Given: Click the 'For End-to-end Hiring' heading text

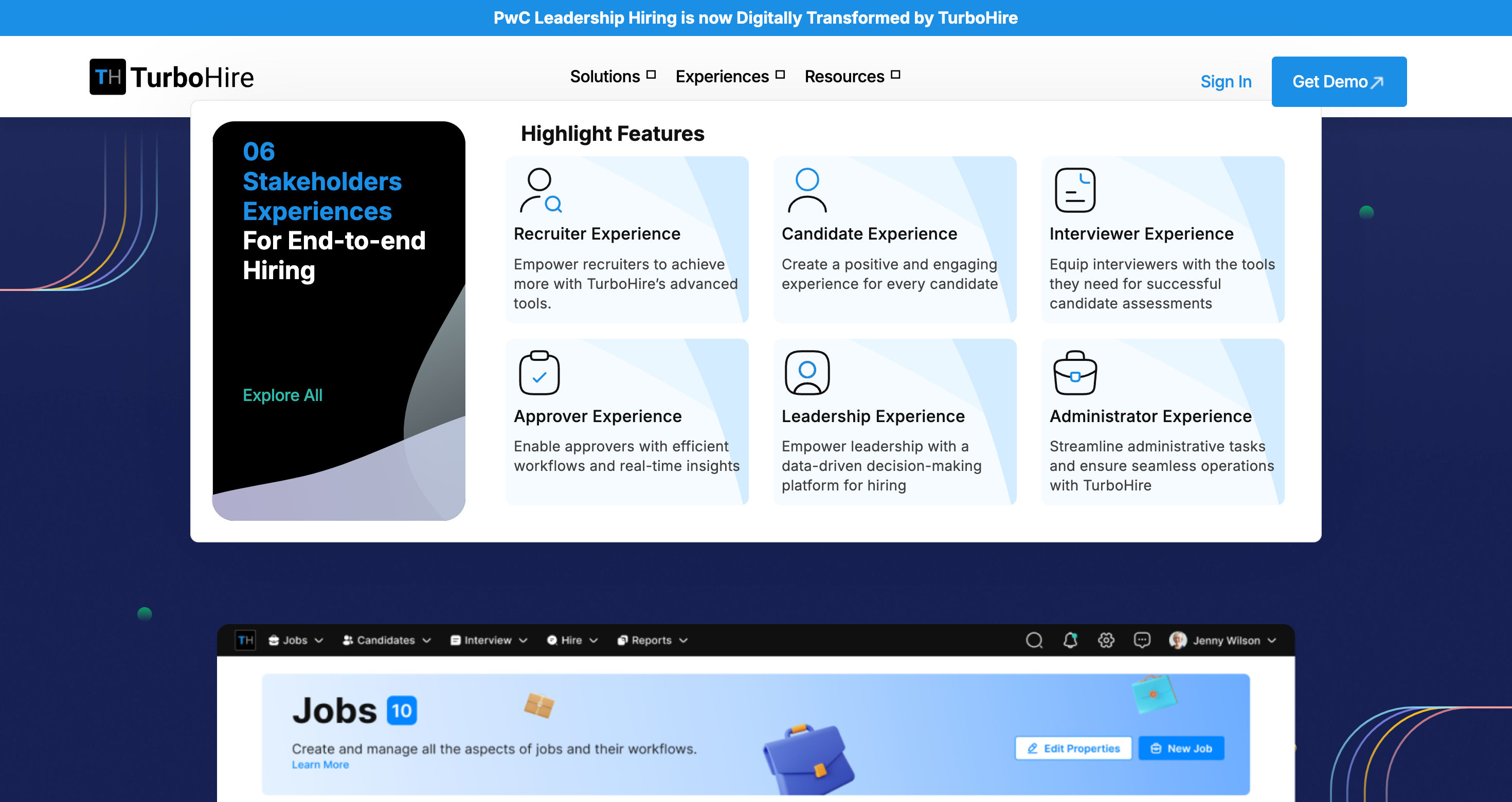Looking at the screenshot, I should click(334, 255).
